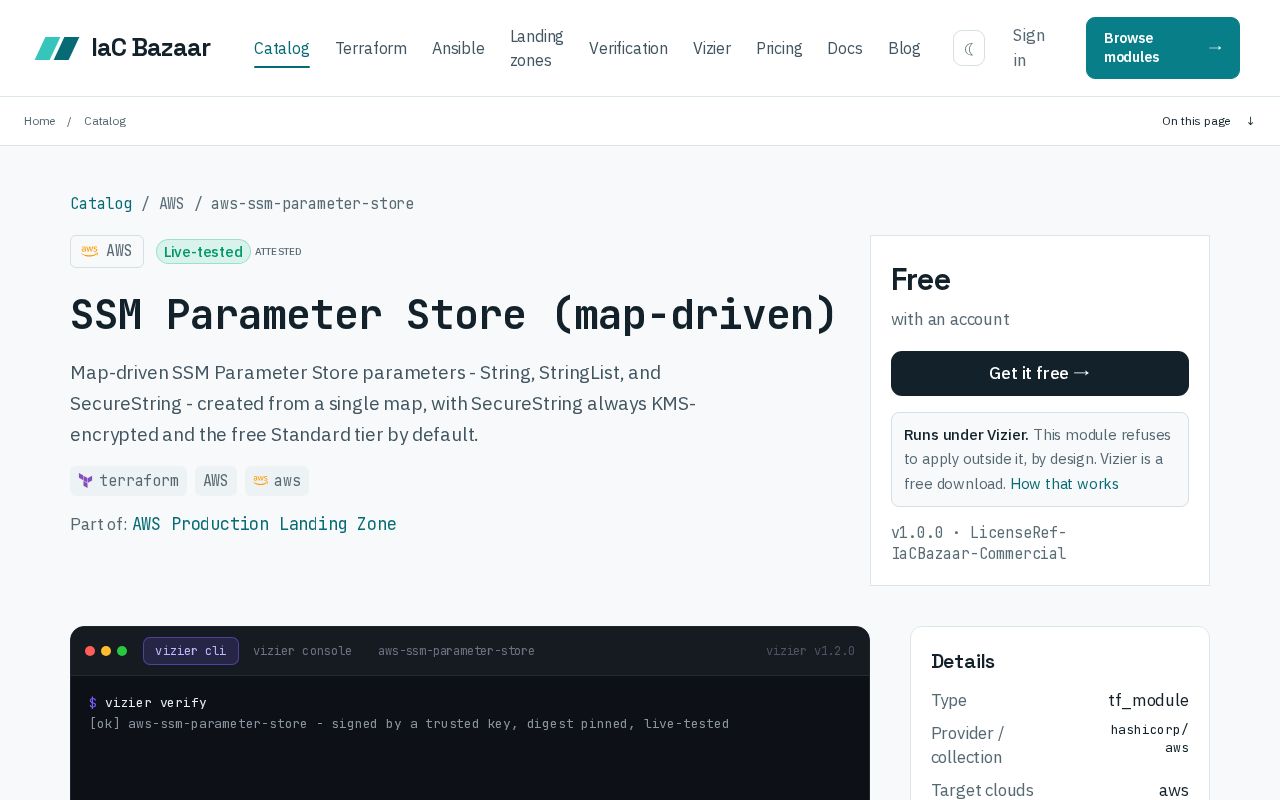Open the How that works link
Image resolution: width=1280 pixels, height=800 pixels.
pyautogui.click(x=1064, y=484)
